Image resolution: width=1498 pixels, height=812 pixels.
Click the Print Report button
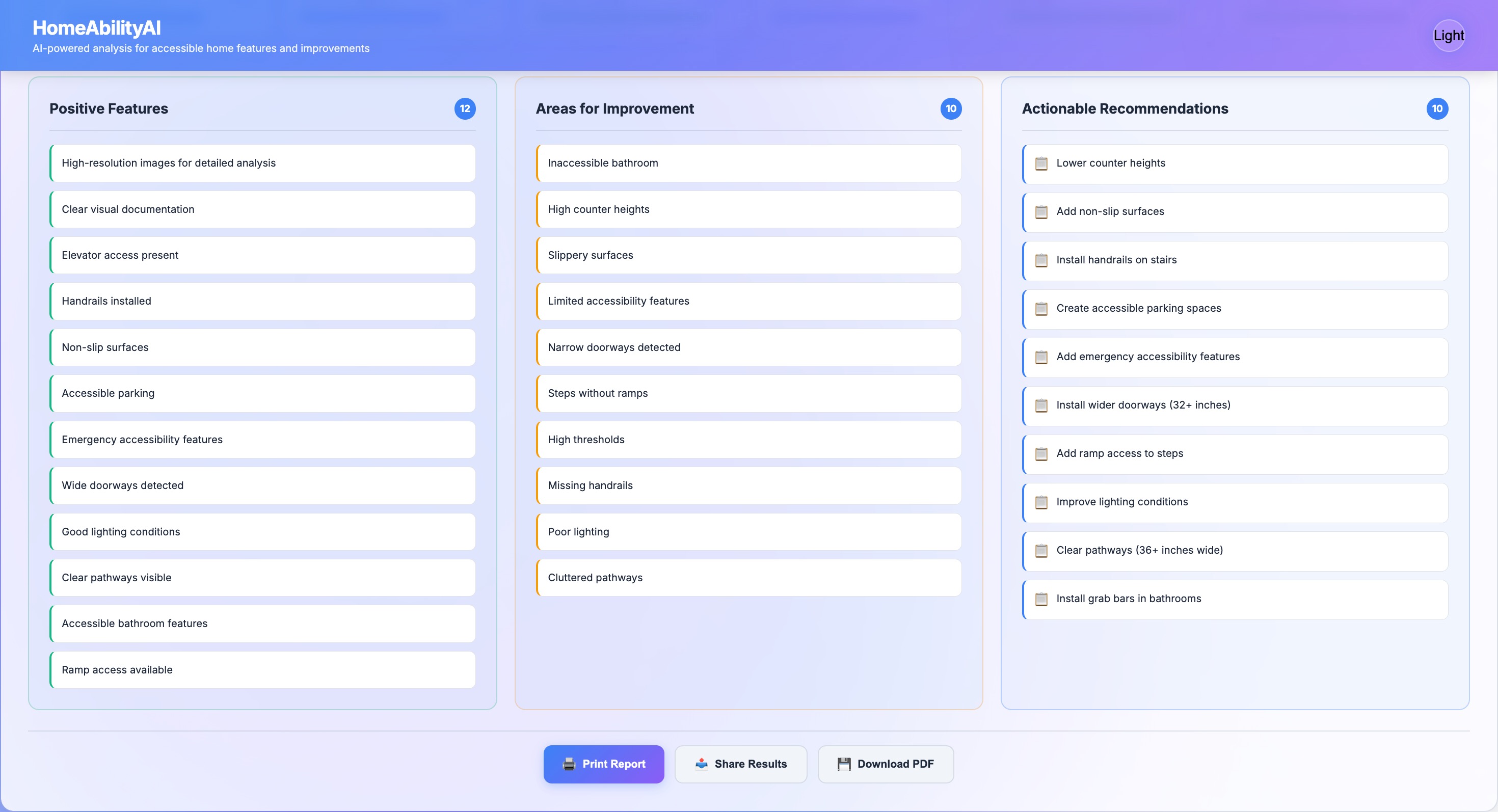(603, 764)
